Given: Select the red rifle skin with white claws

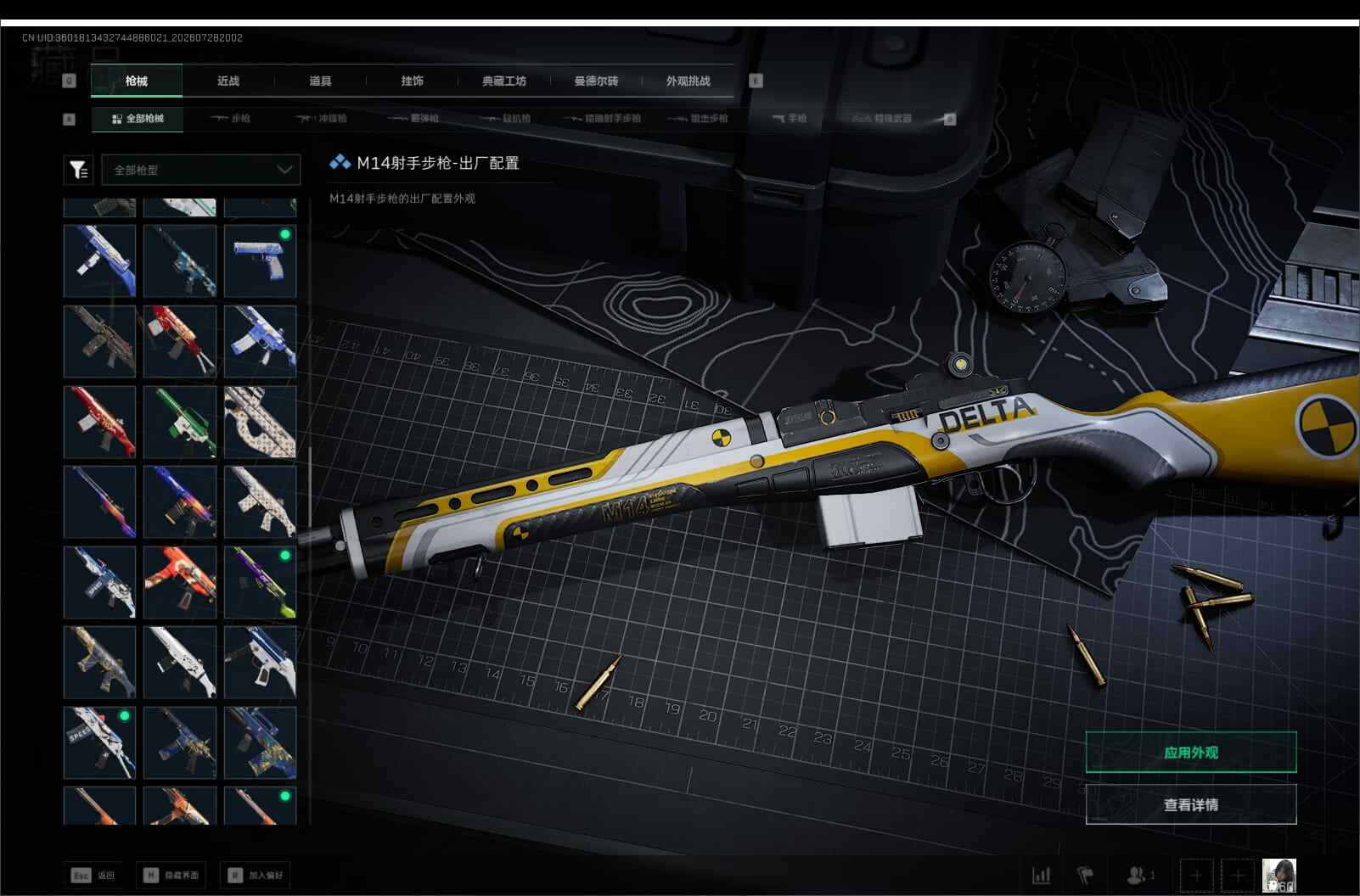Looking at the screenshot, I should (180, 341).
